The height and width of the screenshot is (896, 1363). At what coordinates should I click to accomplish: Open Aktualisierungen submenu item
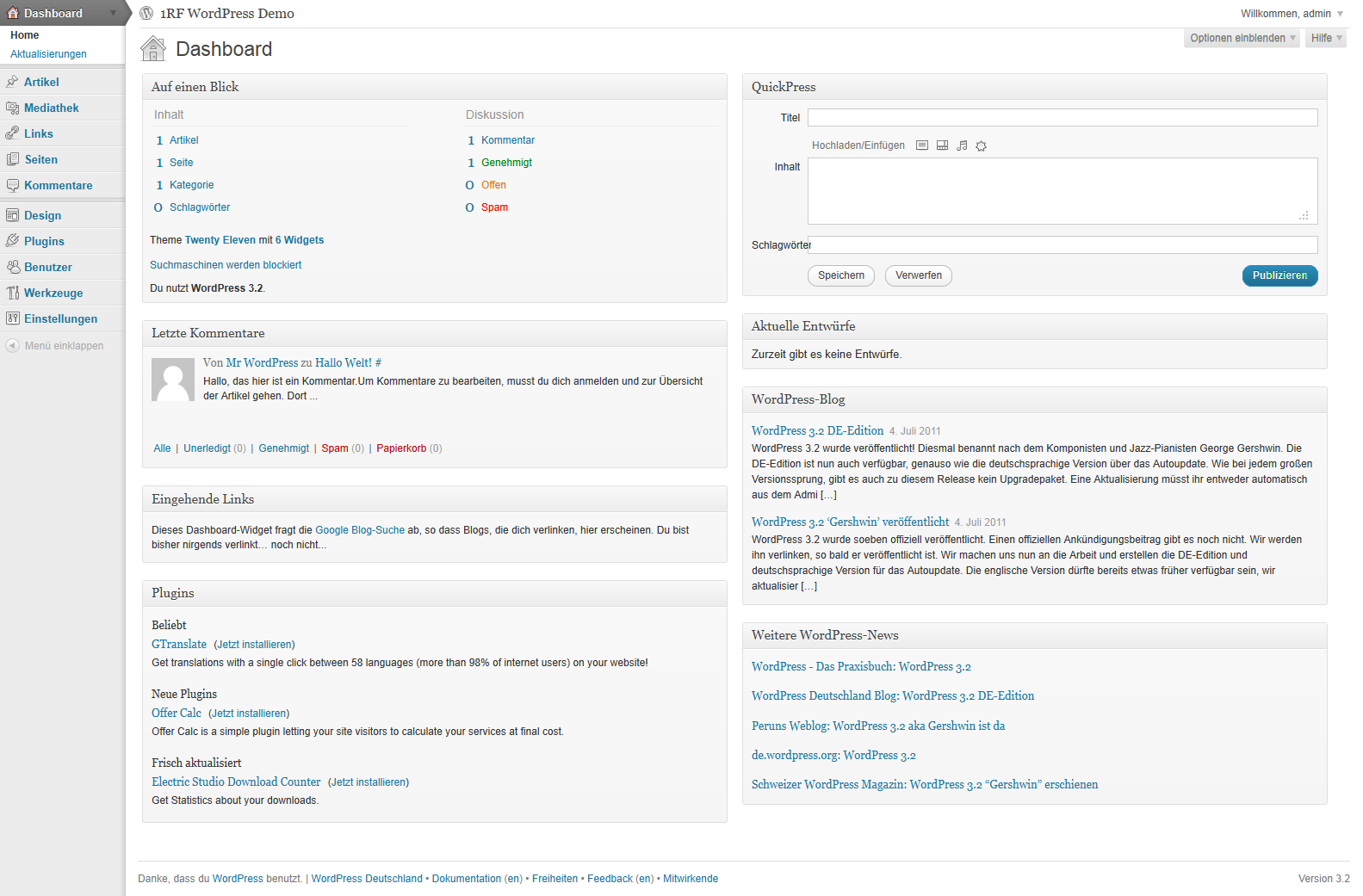pyautogui.click(x=48, y=54)
